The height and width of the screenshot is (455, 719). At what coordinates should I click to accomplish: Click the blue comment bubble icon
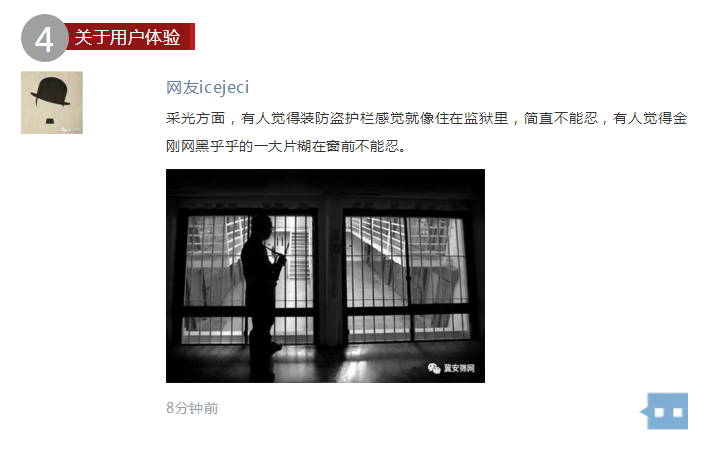point(664,411)
